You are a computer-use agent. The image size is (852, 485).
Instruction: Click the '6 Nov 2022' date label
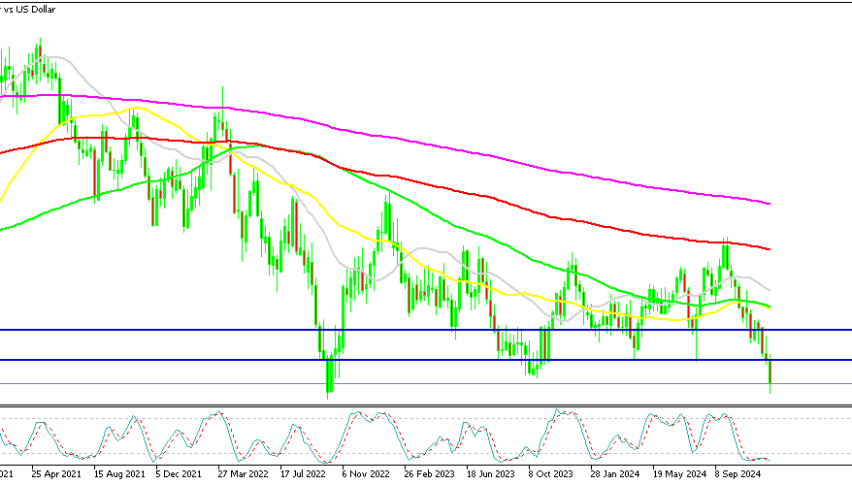(x=366, y=474)
